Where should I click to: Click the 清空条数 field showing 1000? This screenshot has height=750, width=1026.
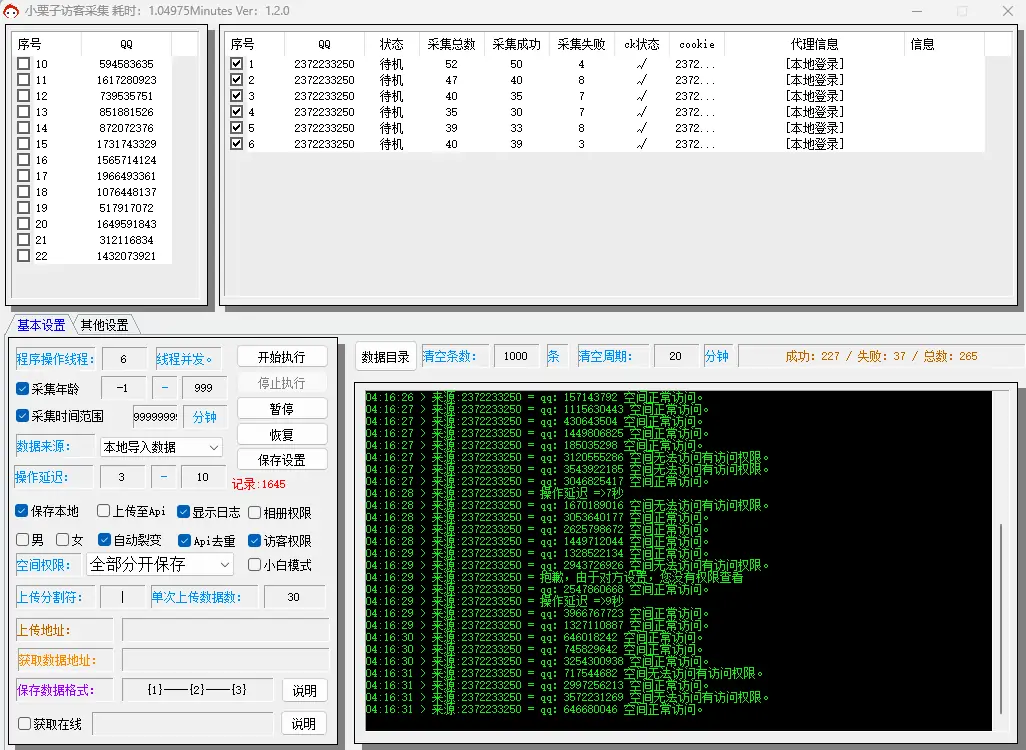pyautogui.click(x=516, y=356)
